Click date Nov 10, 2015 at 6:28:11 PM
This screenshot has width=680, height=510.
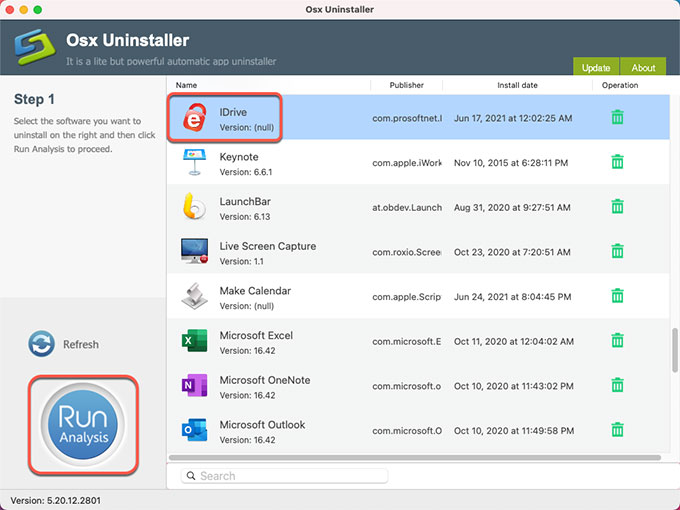[511, 163]
